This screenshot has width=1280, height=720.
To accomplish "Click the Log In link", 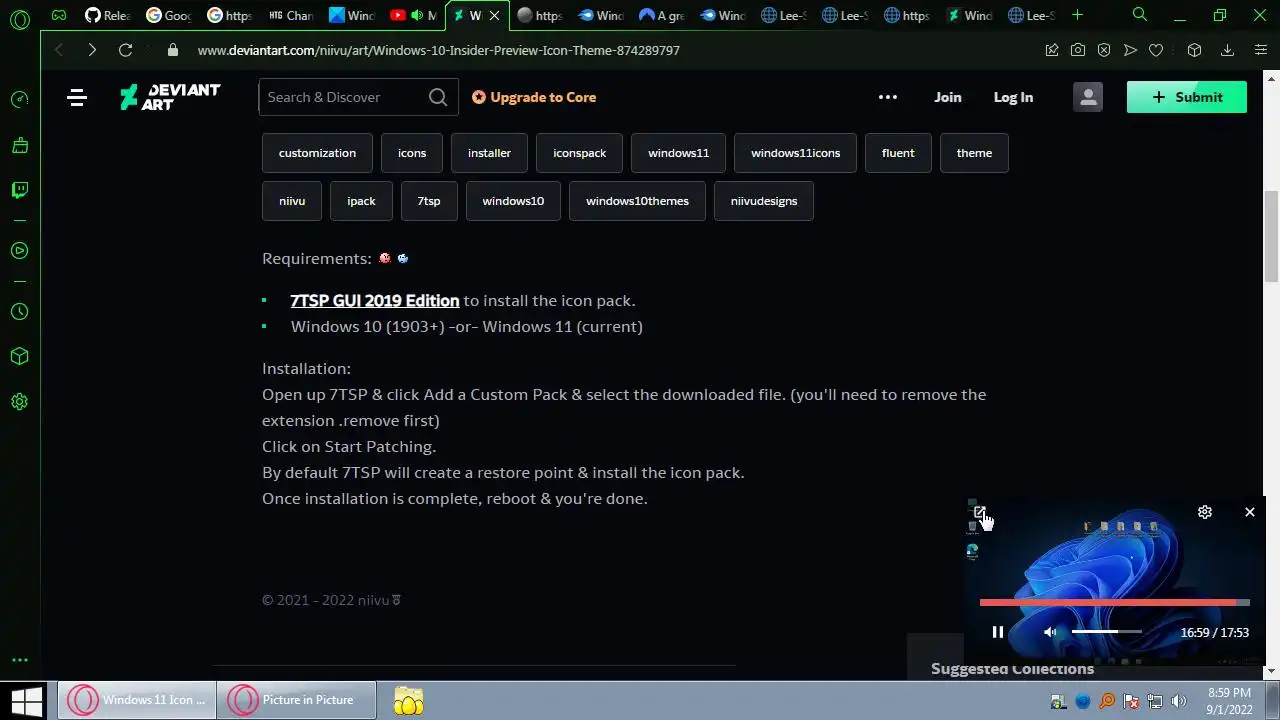I will 1013,97.
